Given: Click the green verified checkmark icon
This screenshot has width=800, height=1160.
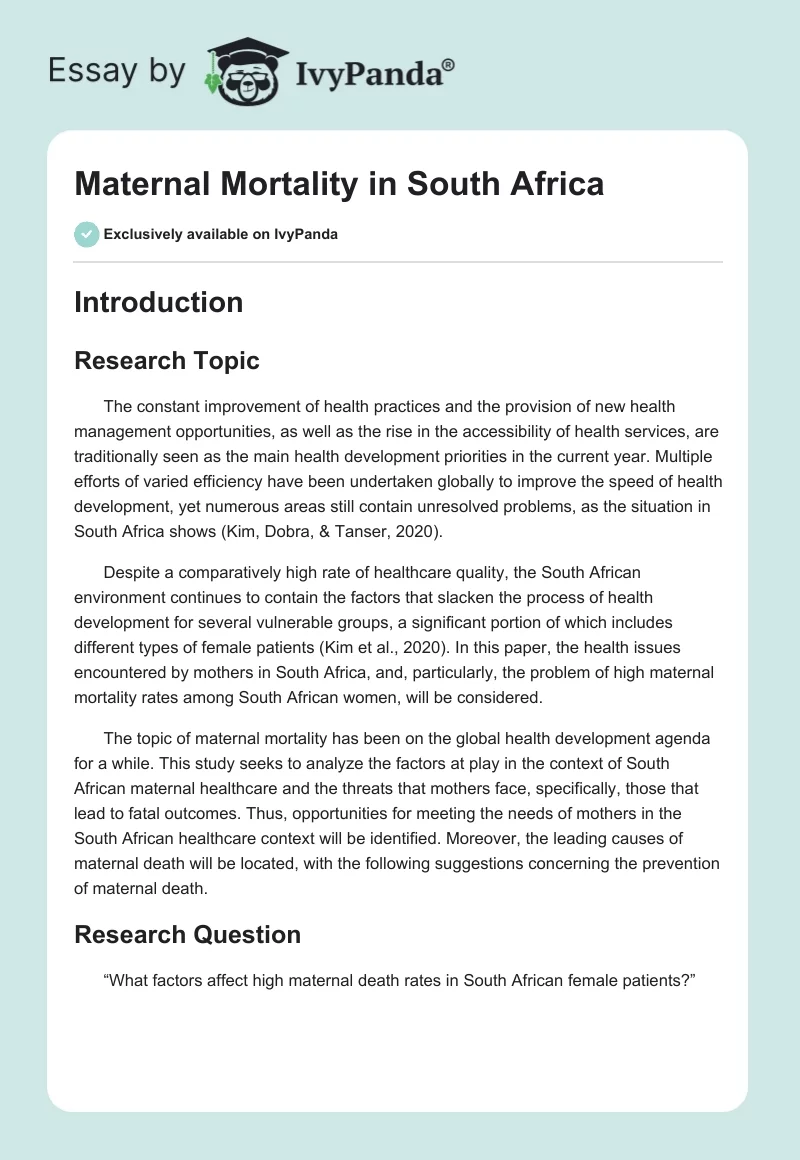Looking at the screenshot, I should 86,234.
